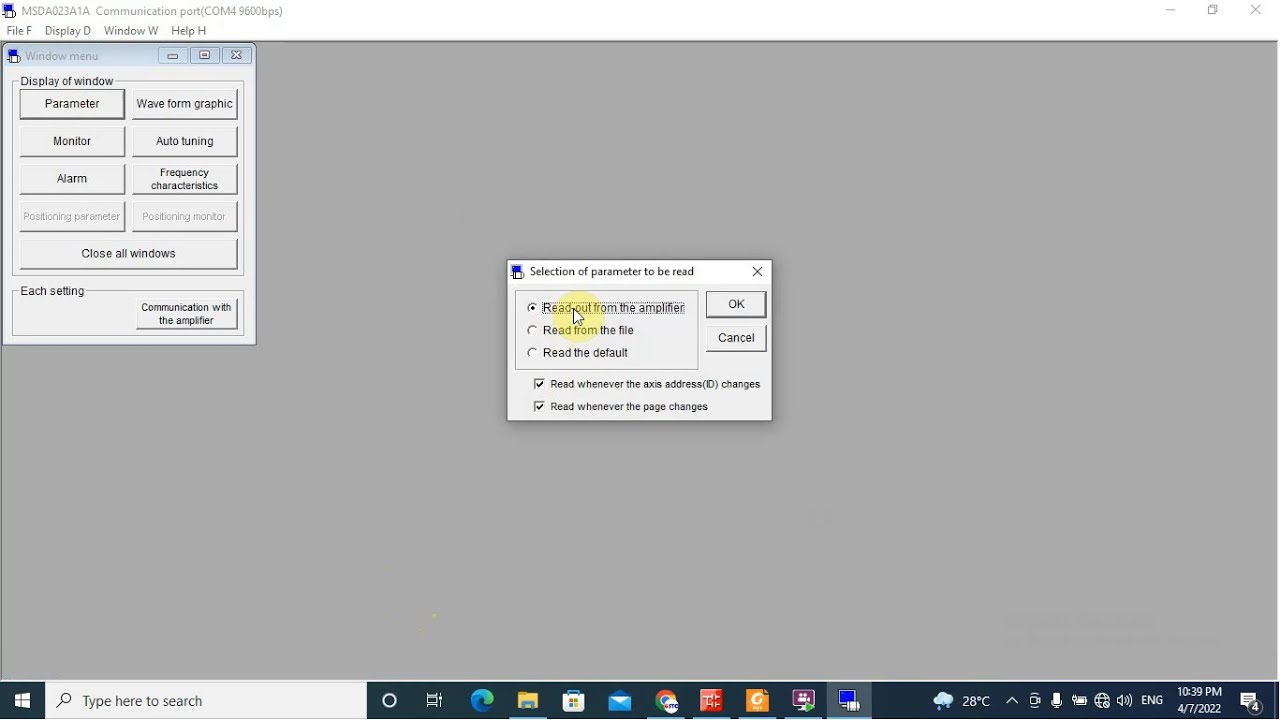This screenshot has height=720, width=1280.
Task: Open Task View on taskbar
Action: (435, 701)
